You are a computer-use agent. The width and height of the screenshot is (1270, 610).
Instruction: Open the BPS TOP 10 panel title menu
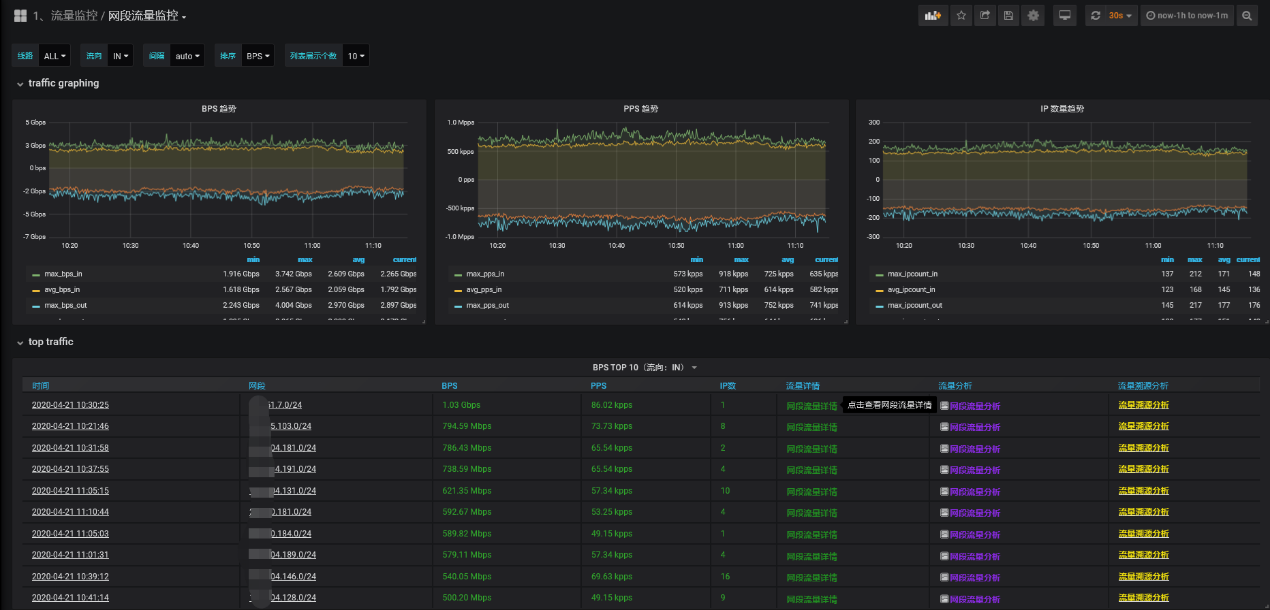pyautogui.click(x=638, y=368)
